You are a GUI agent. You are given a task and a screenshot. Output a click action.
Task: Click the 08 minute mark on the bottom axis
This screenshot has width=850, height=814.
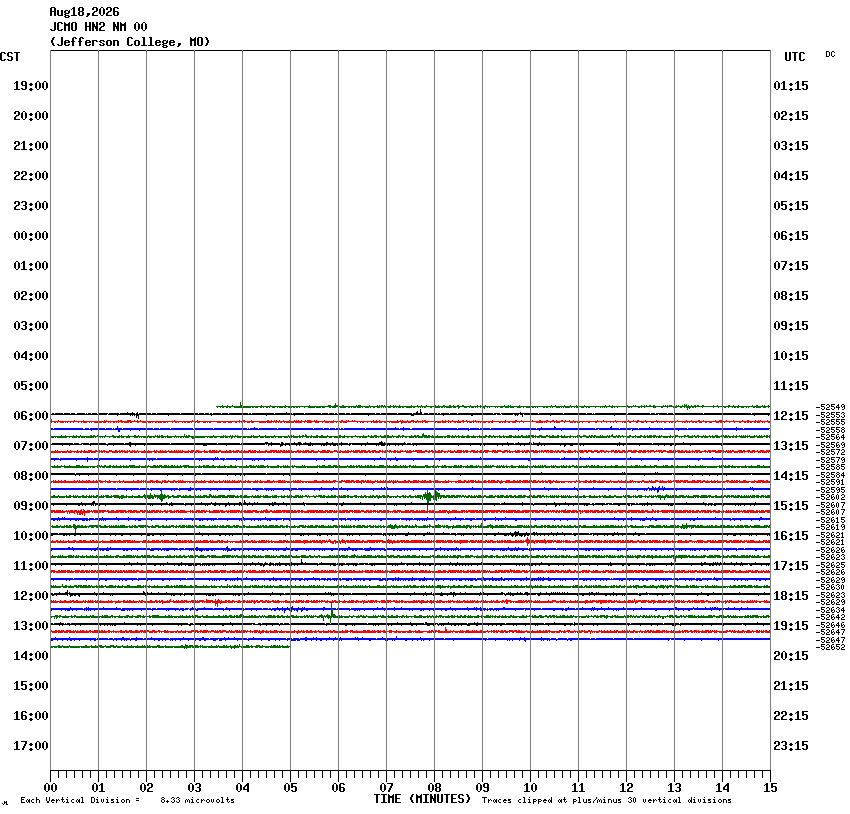coord(434,787)
